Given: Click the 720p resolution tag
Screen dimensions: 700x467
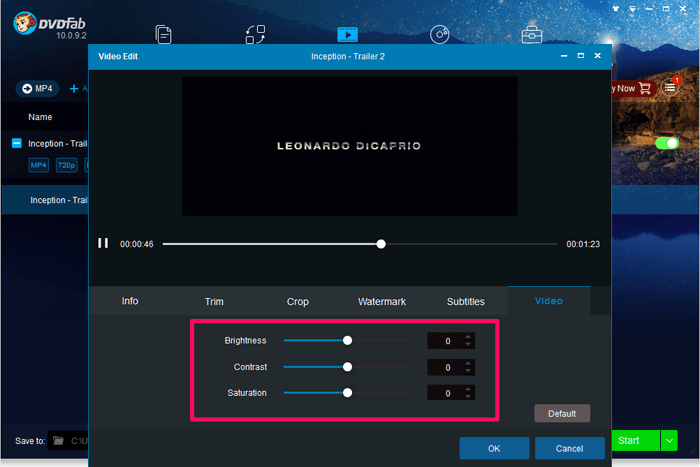Looking at the screenshot, I should click(67, 165).
